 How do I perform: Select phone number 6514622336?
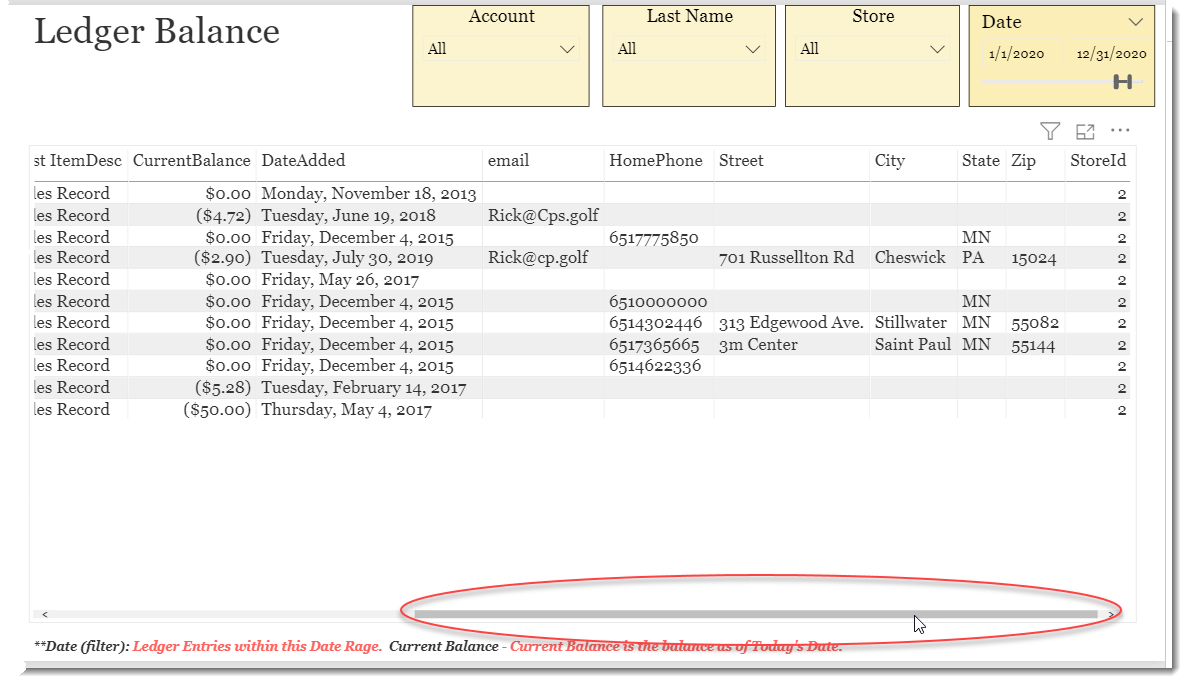click(x=655, y=366)
